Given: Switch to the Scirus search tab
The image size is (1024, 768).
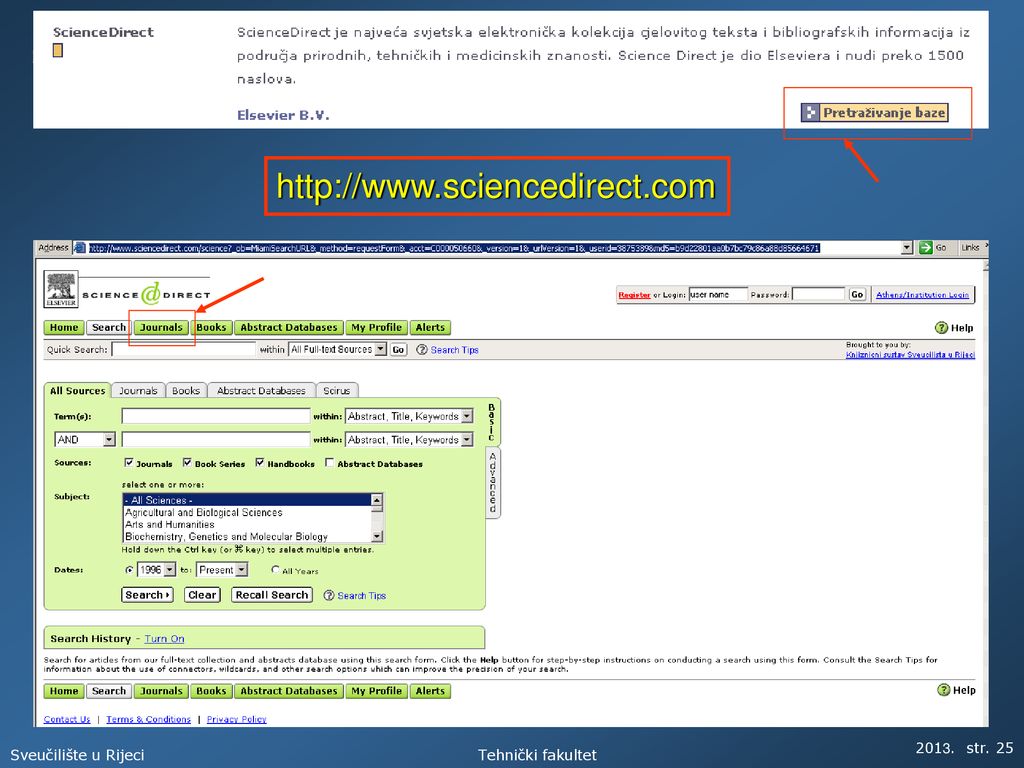Looking at the screenshot, I should tap(337, 391).
